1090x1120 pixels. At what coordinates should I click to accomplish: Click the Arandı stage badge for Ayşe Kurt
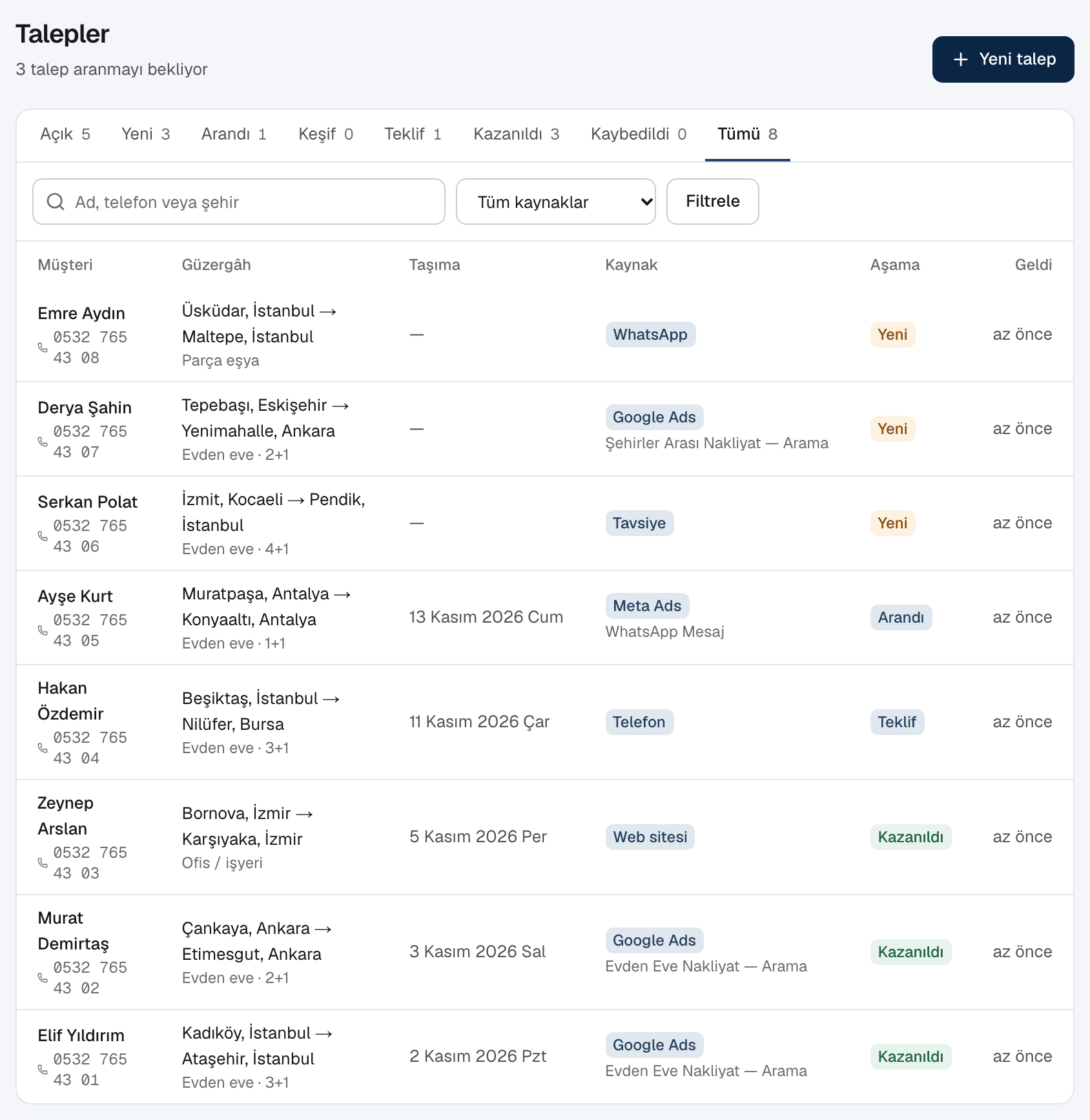901,617
